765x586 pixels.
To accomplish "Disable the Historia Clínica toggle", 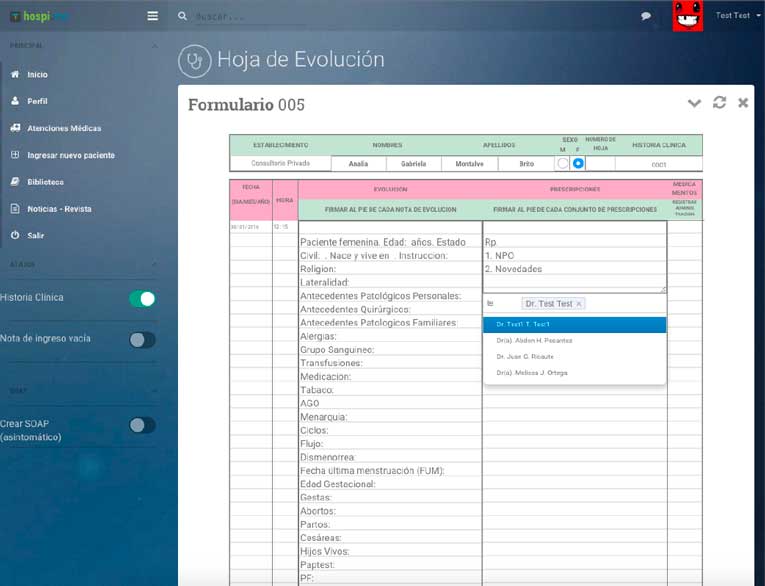I will [x=142, y=298].
